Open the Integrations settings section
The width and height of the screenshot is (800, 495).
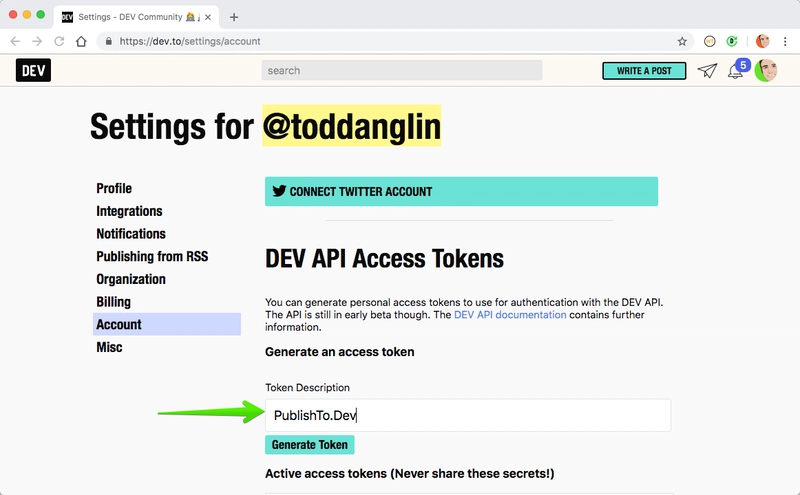[129, 211]
